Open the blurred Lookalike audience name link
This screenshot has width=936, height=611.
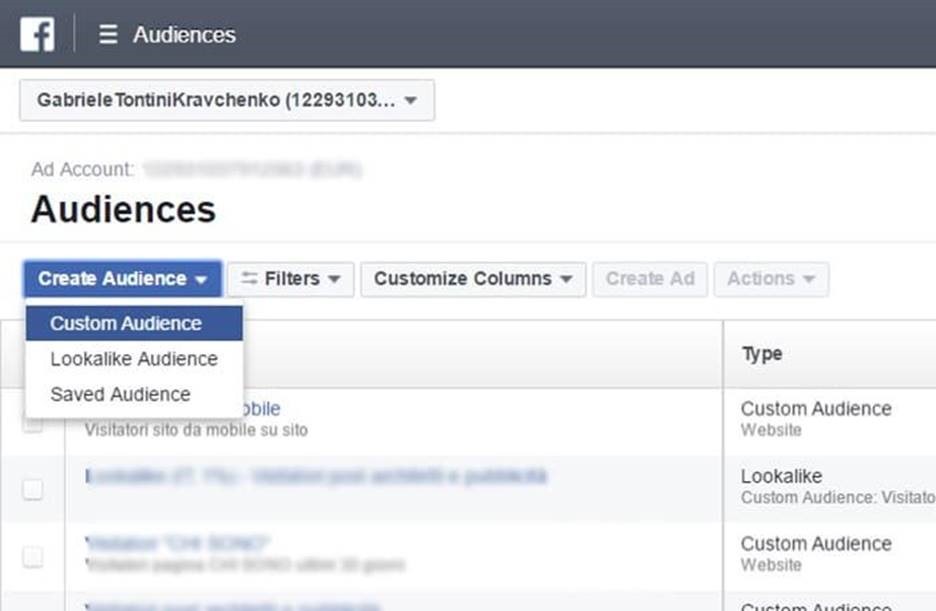pos(316,477)
